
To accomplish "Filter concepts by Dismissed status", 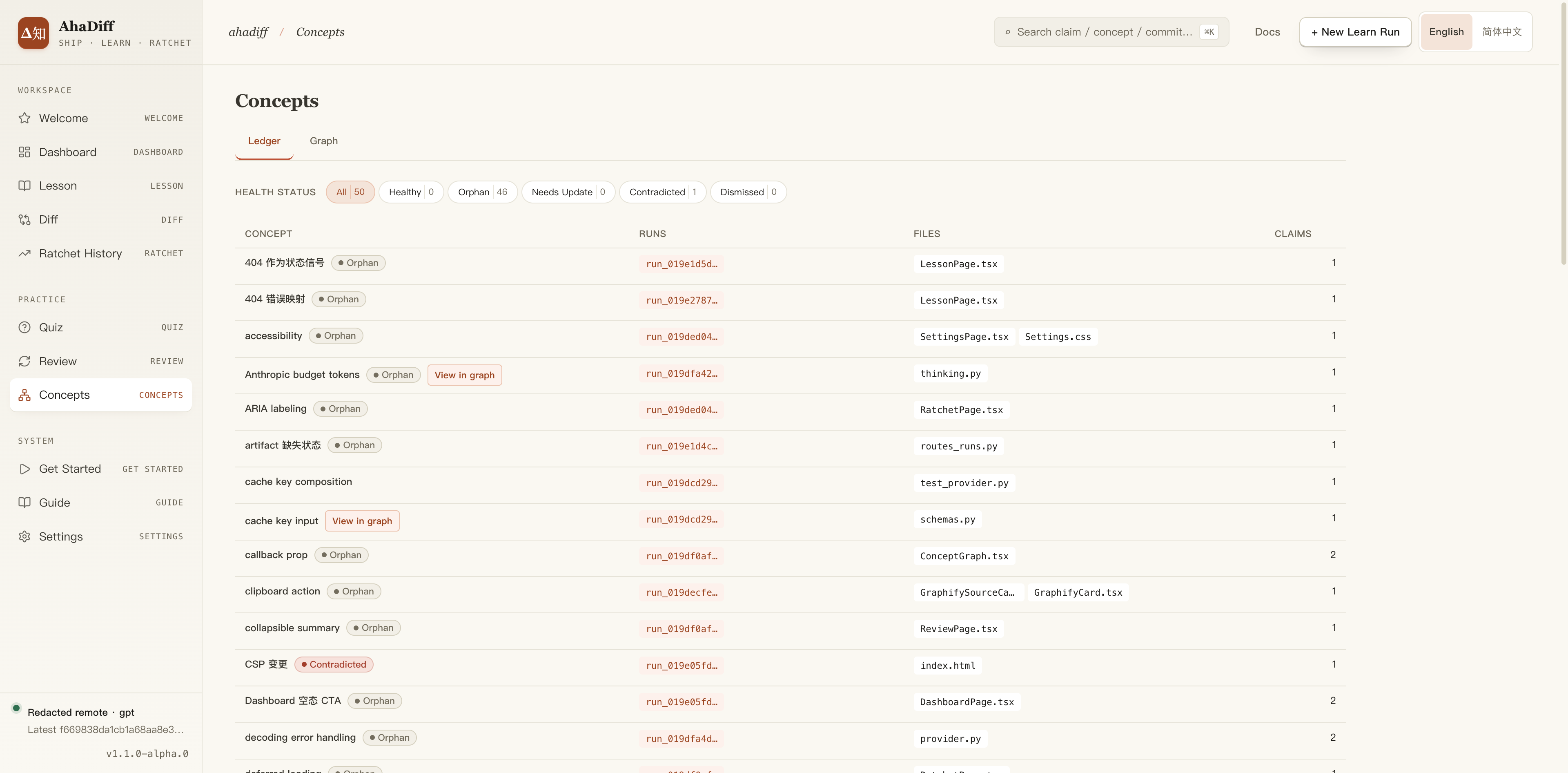I will point(748,192).
